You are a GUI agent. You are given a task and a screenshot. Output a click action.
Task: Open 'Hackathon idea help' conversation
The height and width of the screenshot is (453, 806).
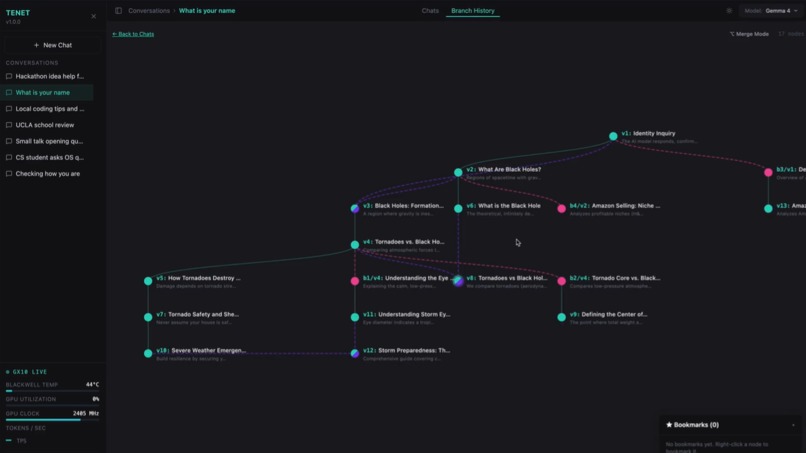46,76
